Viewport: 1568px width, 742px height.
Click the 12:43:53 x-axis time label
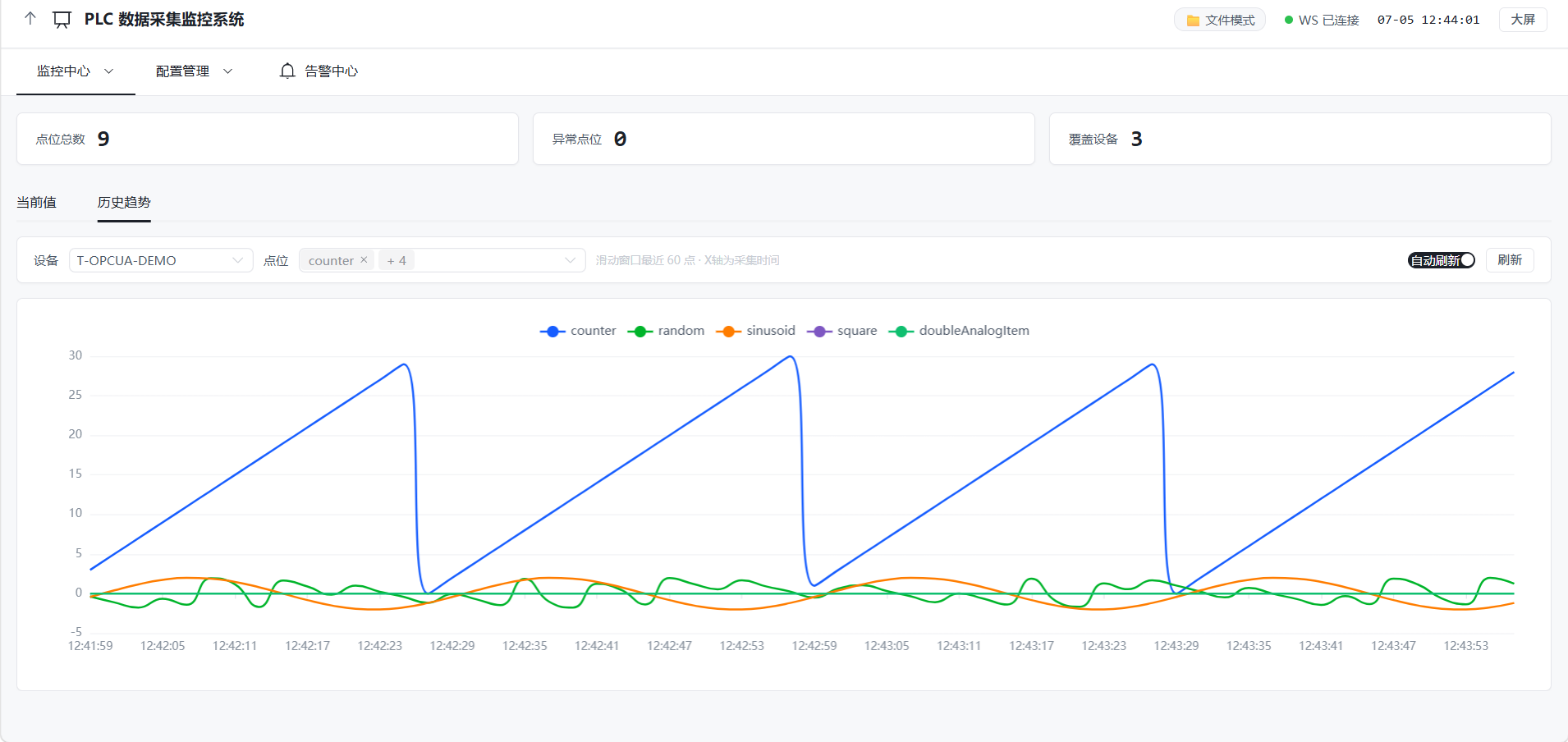coord(1466,646)
